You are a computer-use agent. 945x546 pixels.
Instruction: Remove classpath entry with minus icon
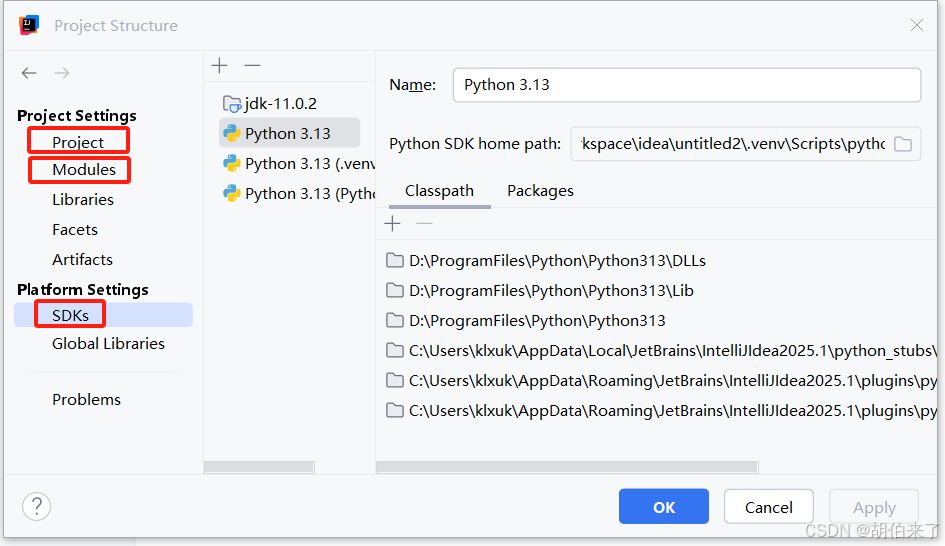click(x=424, y=224)
